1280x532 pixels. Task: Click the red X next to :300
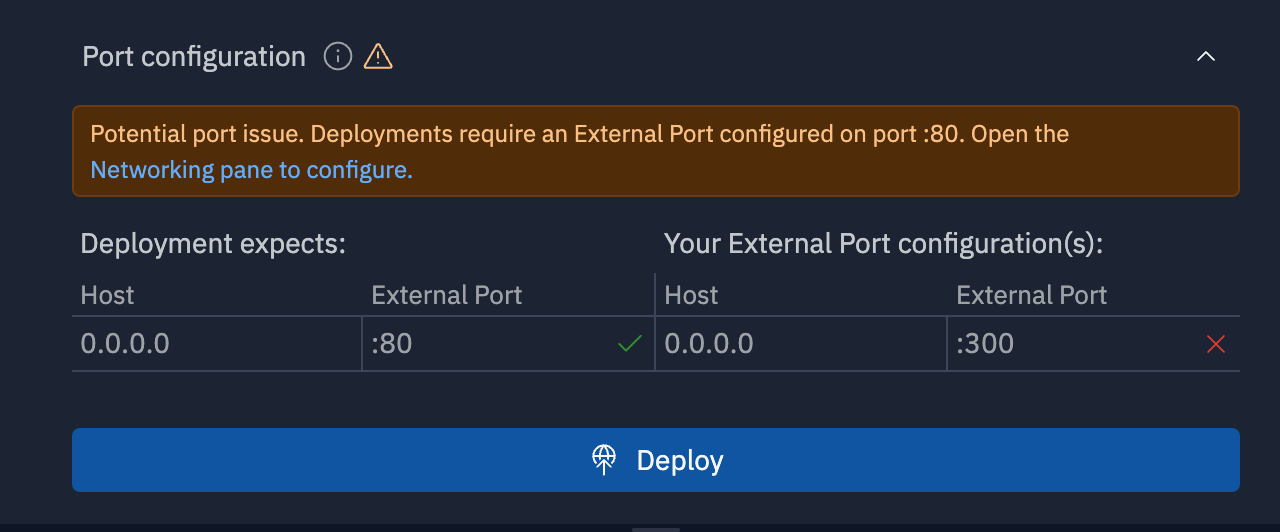(x=1216, y=344)
